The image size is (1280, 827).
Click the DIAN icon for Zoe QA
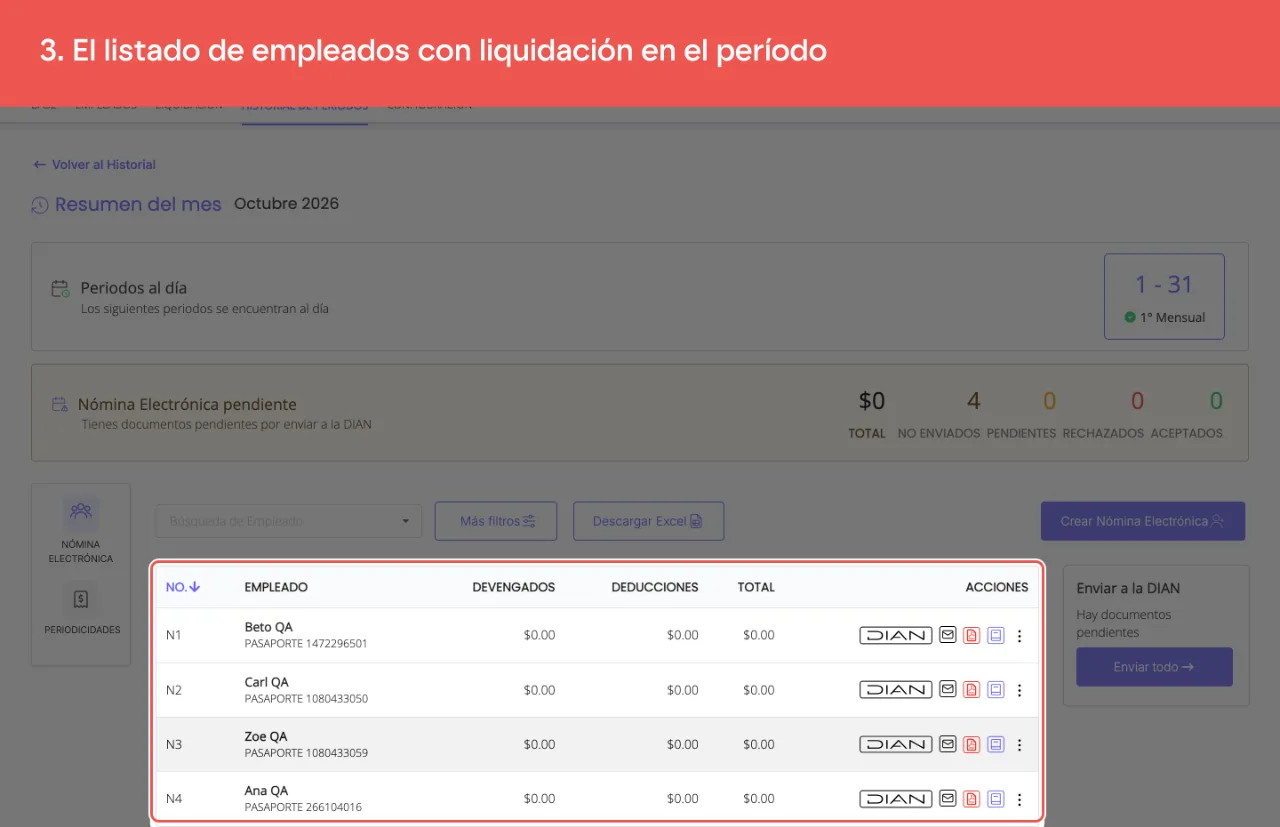click(896, 744)
